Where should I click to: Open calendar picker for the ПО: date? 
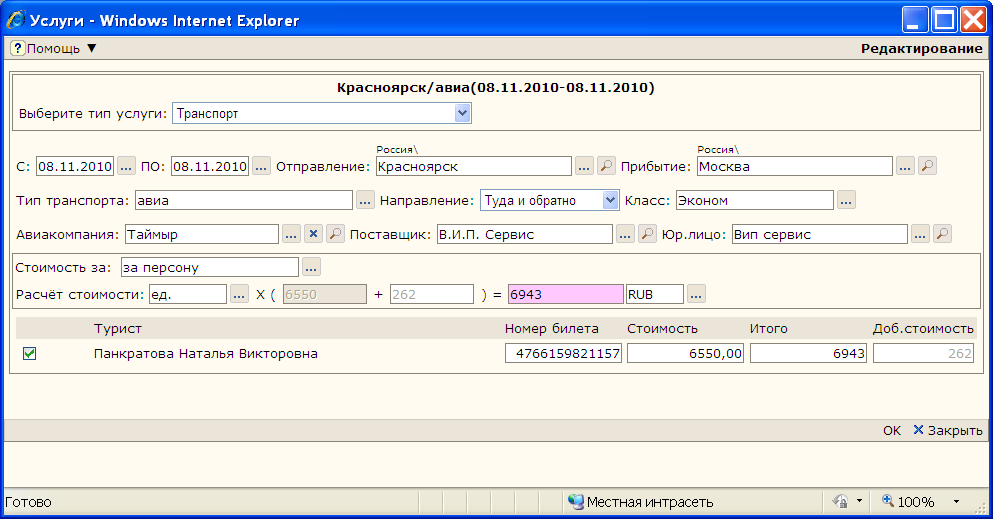[262, 166]
